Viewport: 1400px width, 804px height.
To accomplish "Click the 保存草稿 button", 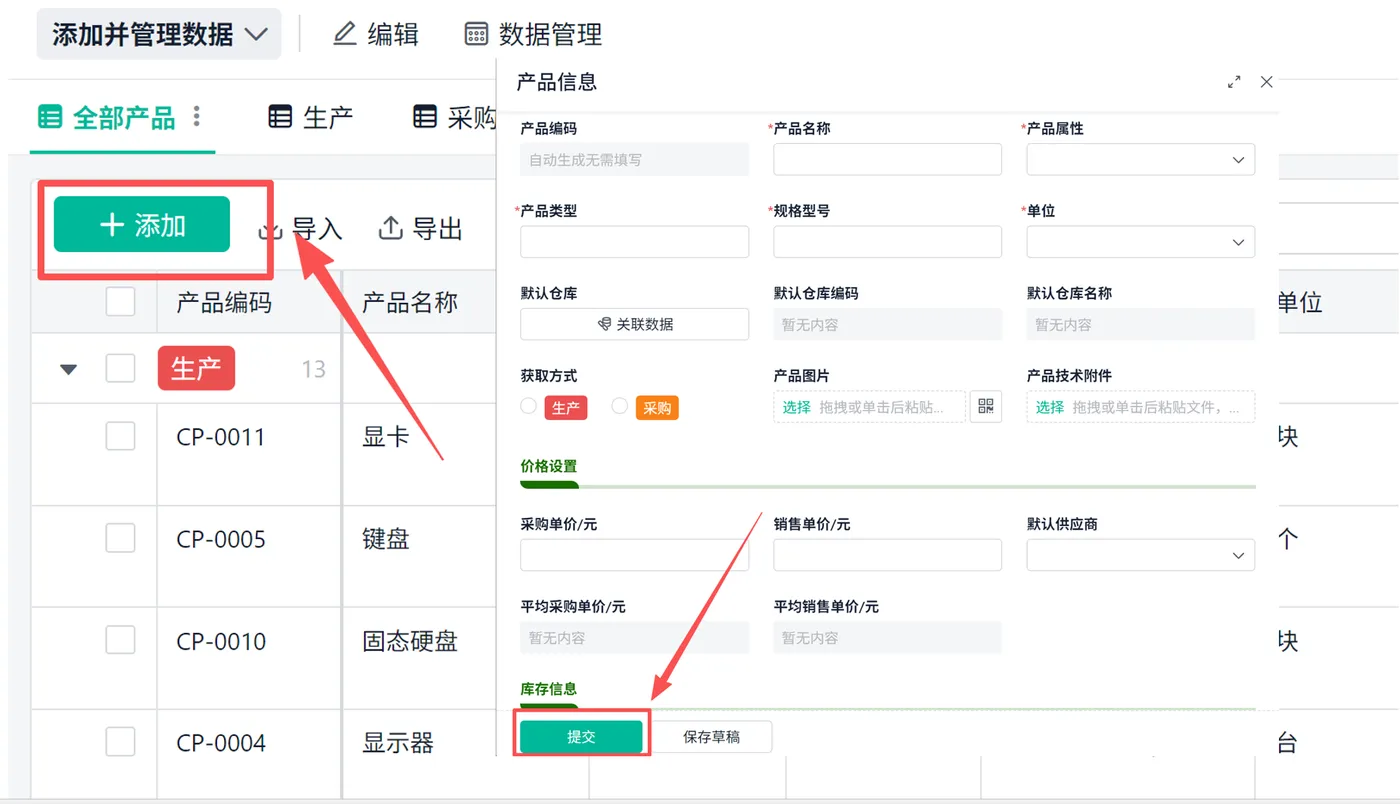I will pyautogui.click(x=711, y=737).
